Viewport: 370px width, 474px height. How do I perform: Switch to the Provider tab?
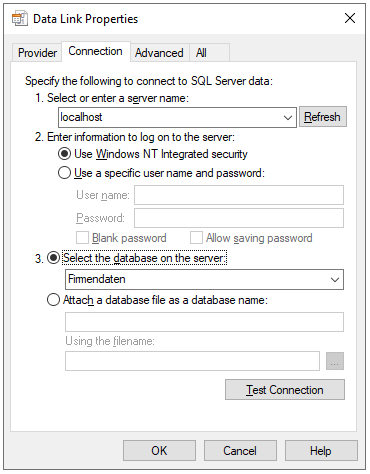click(37, 53)
